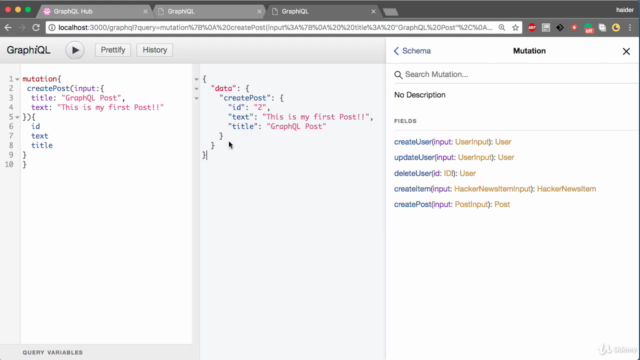Open the Adblock Plus extension
The height and width of the screenshot is (360, 640).
point(532,28)
